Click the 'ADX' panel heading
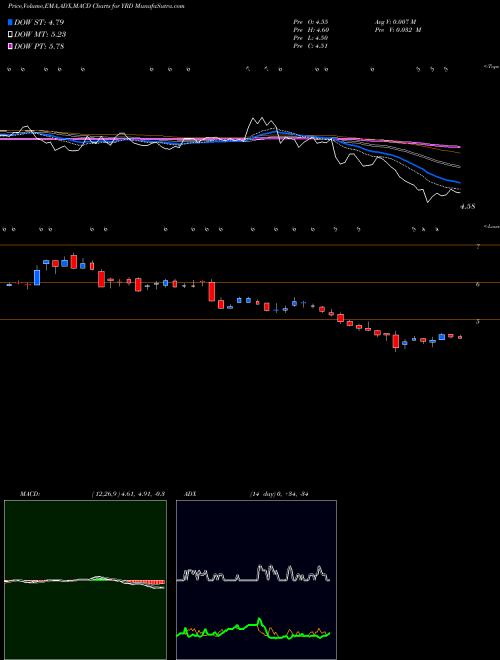500x660 pixels. (191, 494)
